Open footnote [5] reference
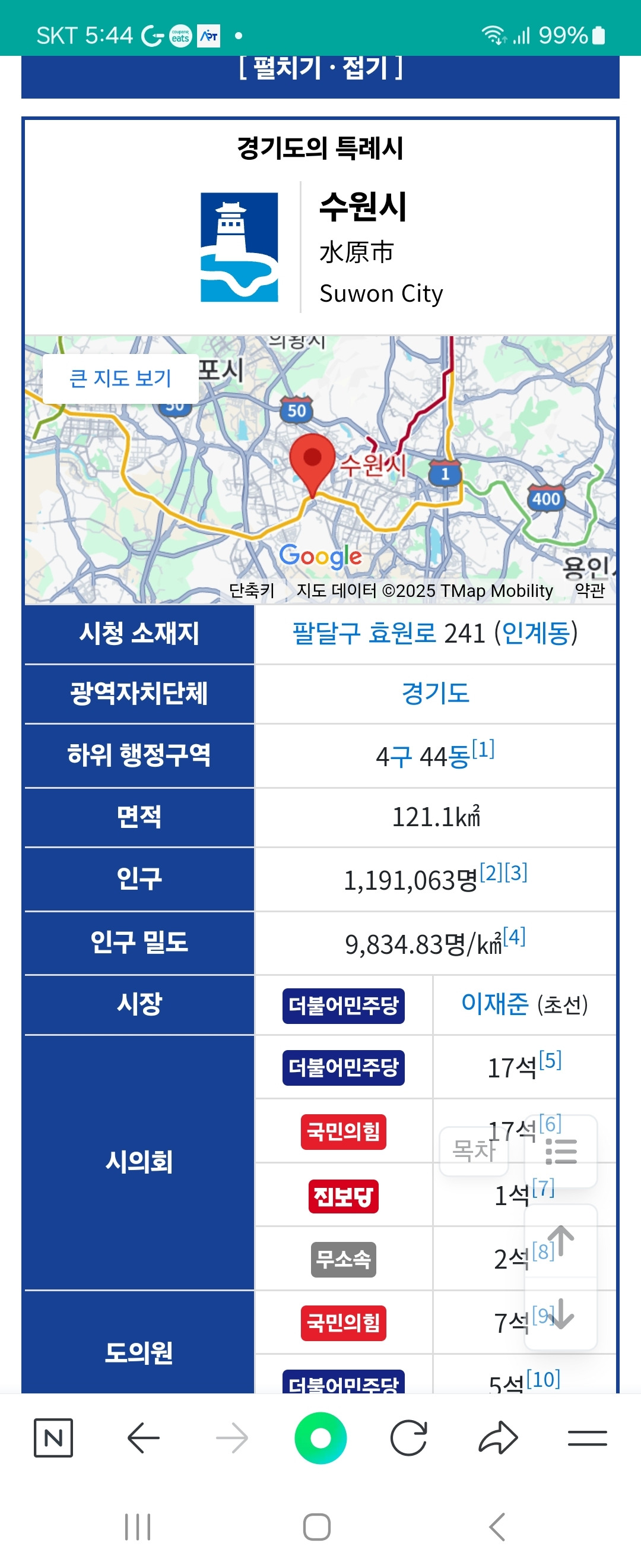 pyautogui.click(x=550, y=1060)
